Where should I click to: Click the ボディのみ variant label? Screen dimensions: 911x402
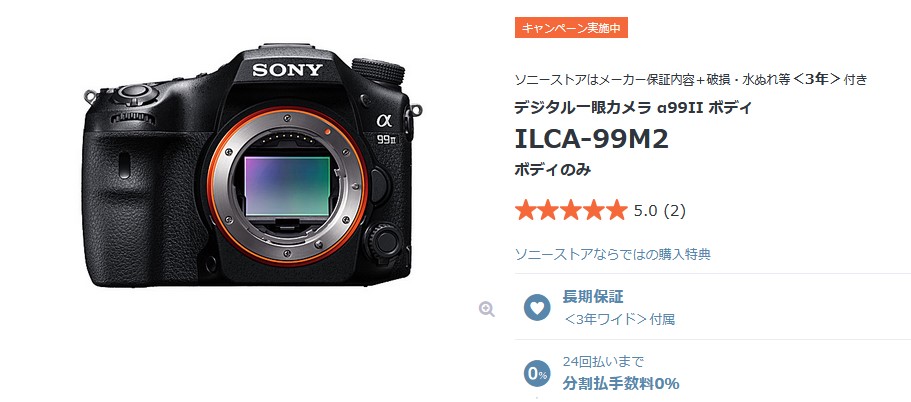pyautogui.click(x=553, y=170)
